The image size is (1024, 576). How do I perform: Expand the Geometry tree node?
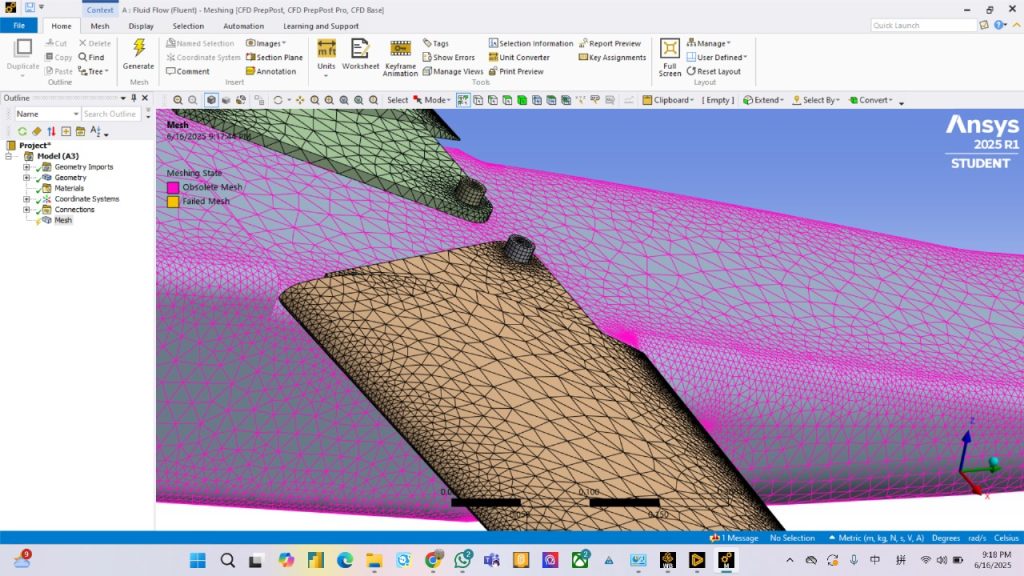coord(27,178)
